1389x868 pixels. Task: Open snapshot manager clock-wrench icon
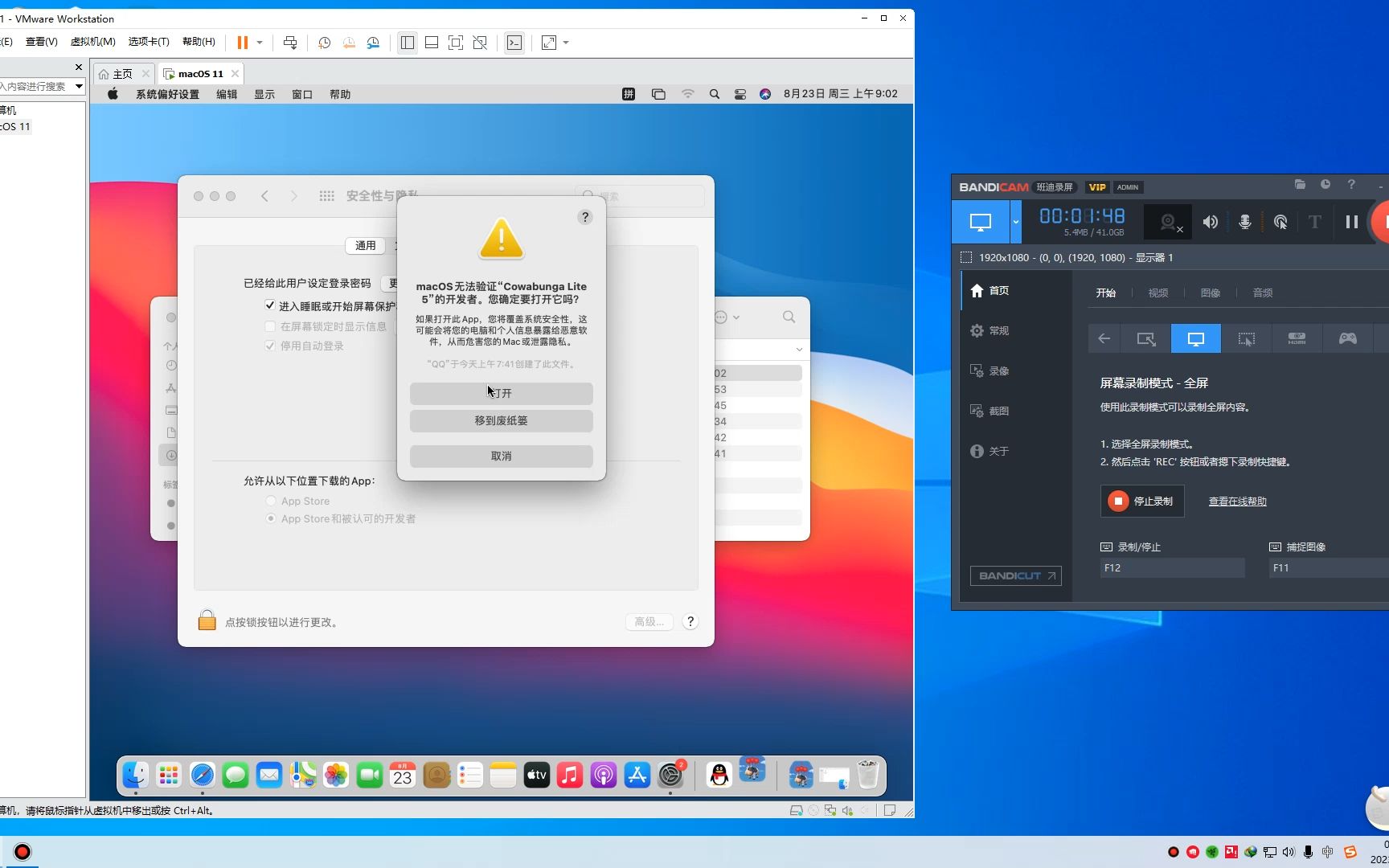(373, 43)
